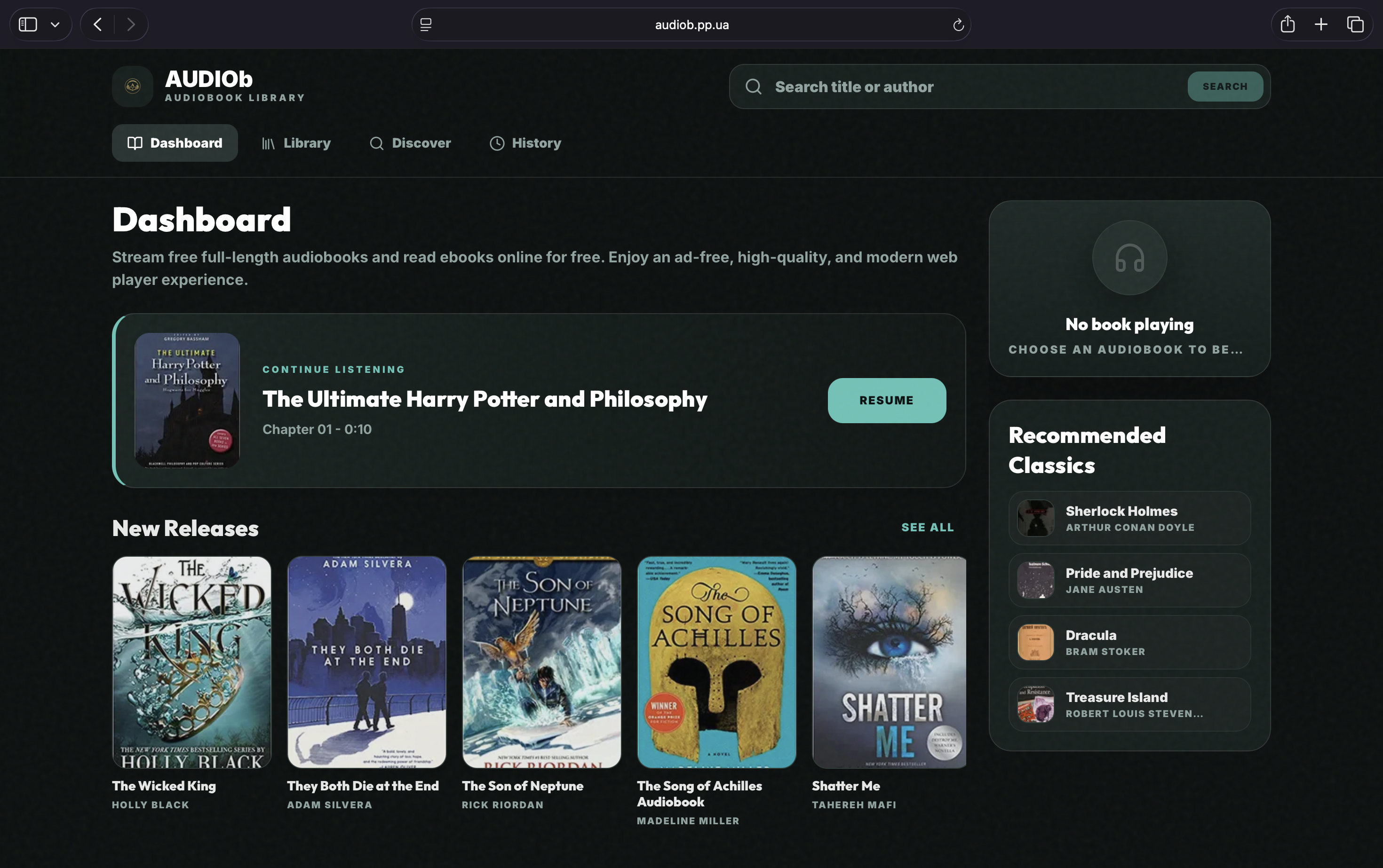Open a new tab with the plus icon

point(1321,24)
